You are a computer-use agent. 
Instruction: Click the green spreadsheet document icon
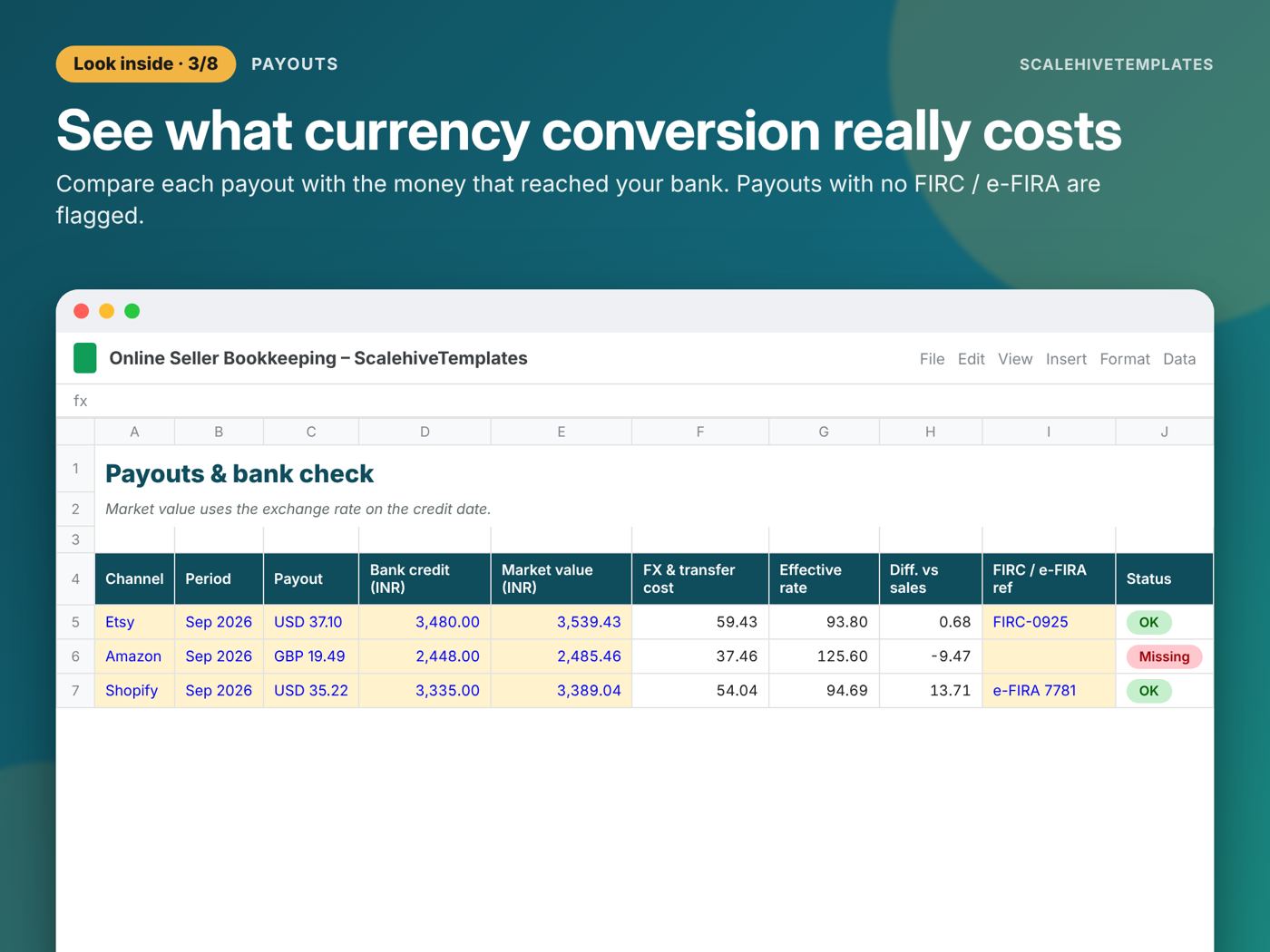(x=85, y=358)
